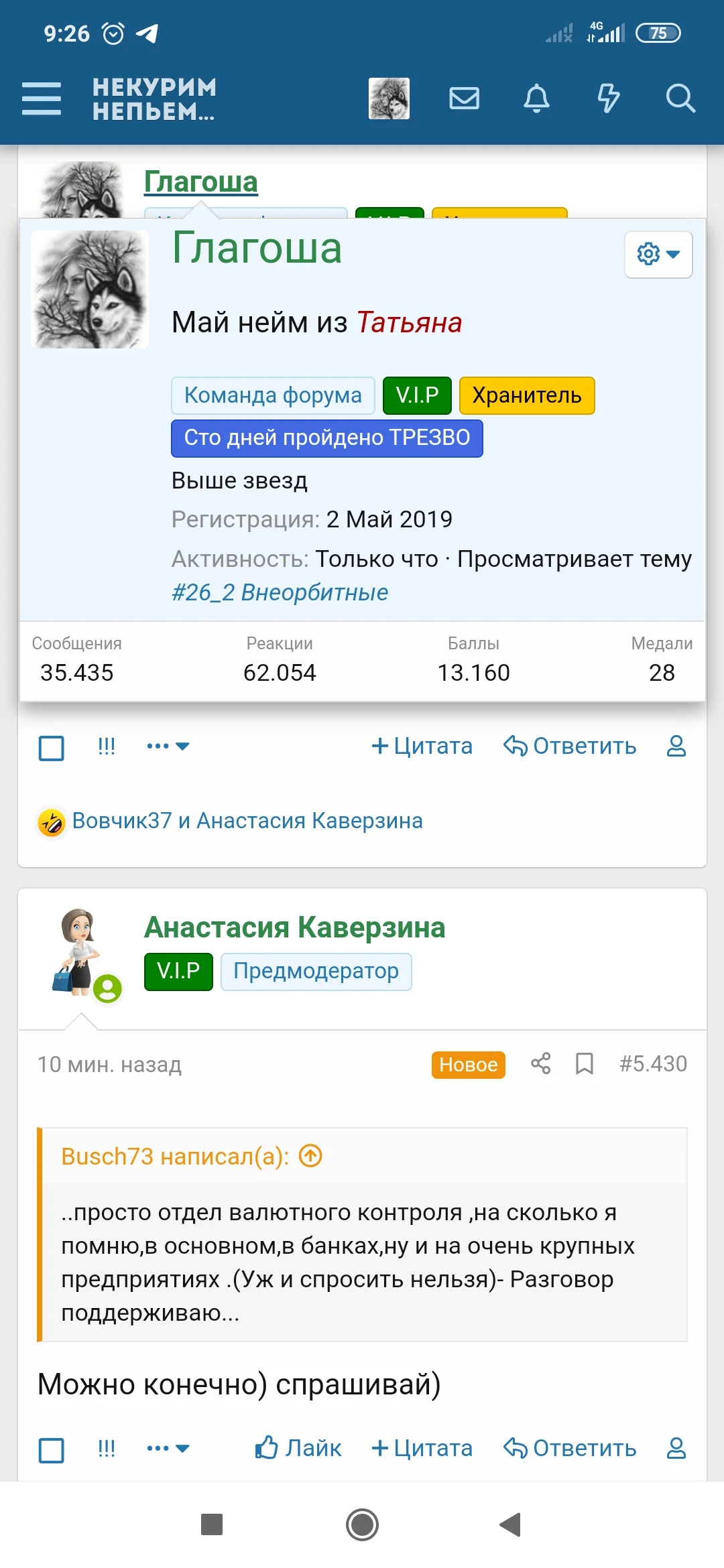The height and width of the screenshot is (1568, 724).
Task: Open the forum search magnifier
Action: (x=680, y=99)
